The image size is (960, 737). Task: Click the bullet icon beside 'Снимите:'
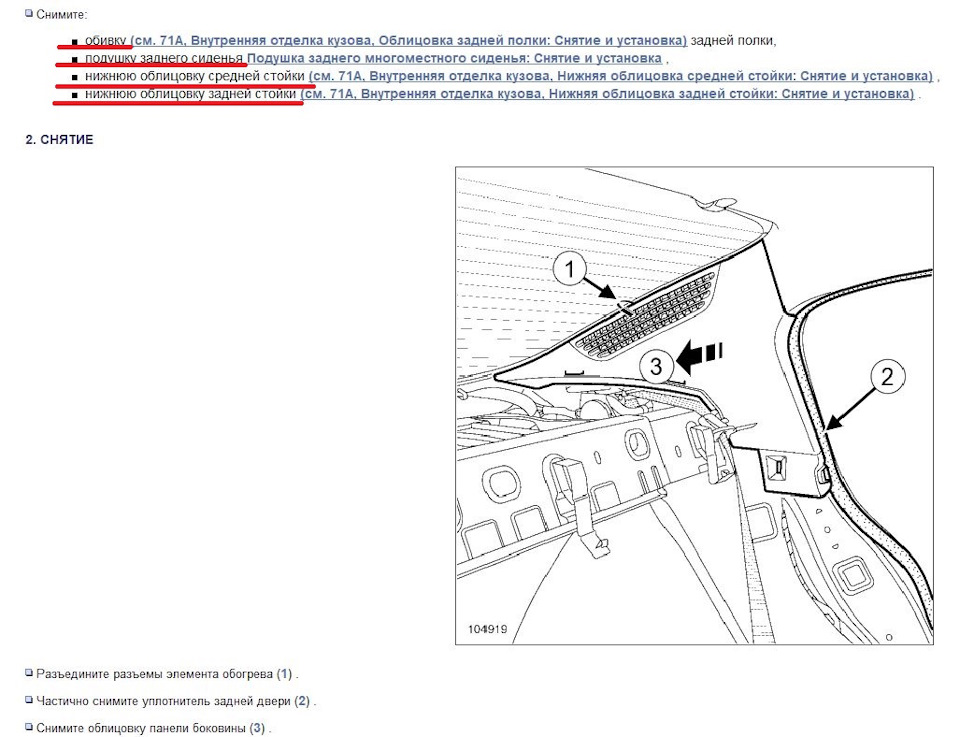tap(29, 14)
